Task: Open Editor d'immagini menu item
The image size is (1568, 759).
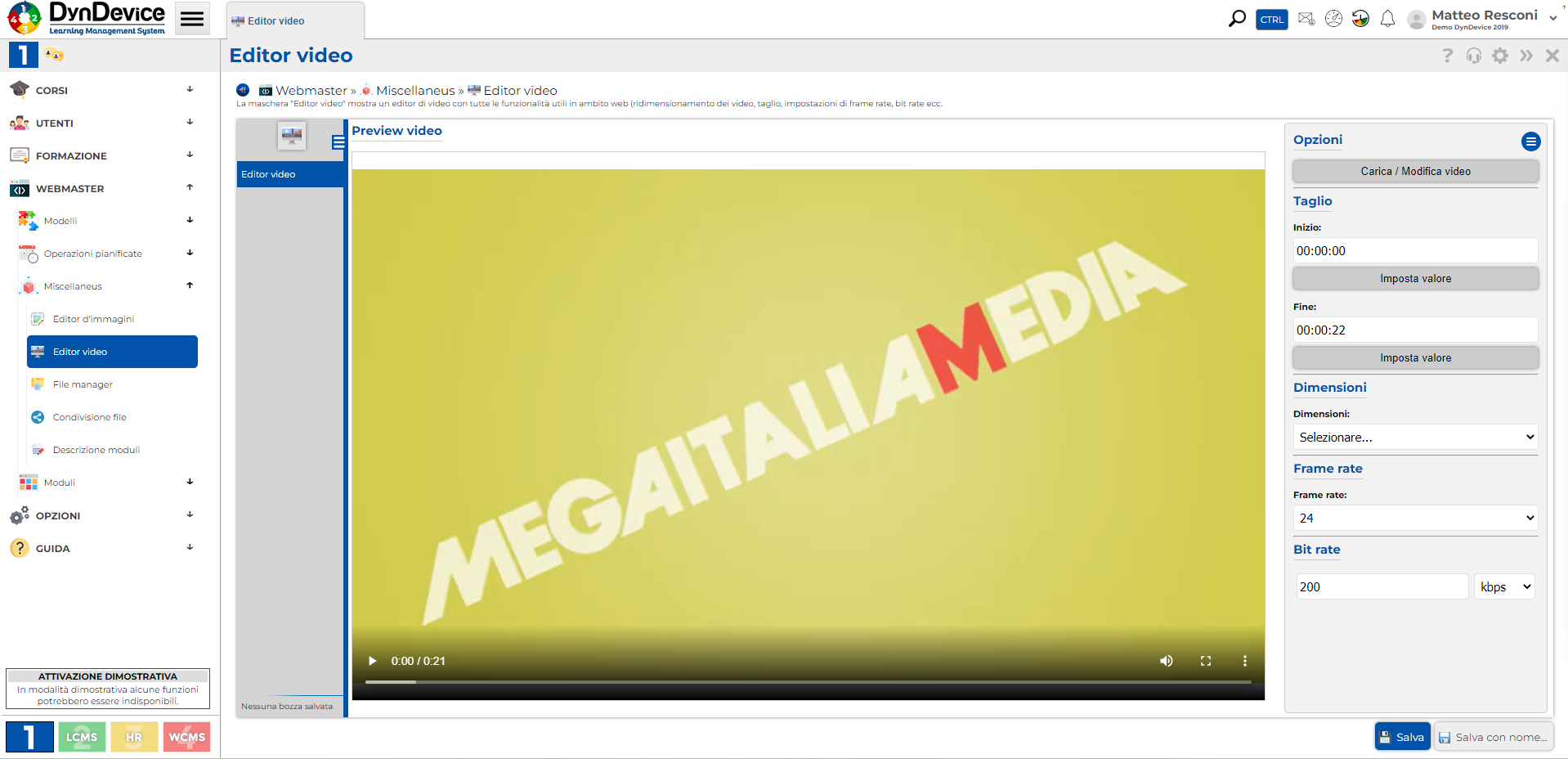Action: click(93, 319)
